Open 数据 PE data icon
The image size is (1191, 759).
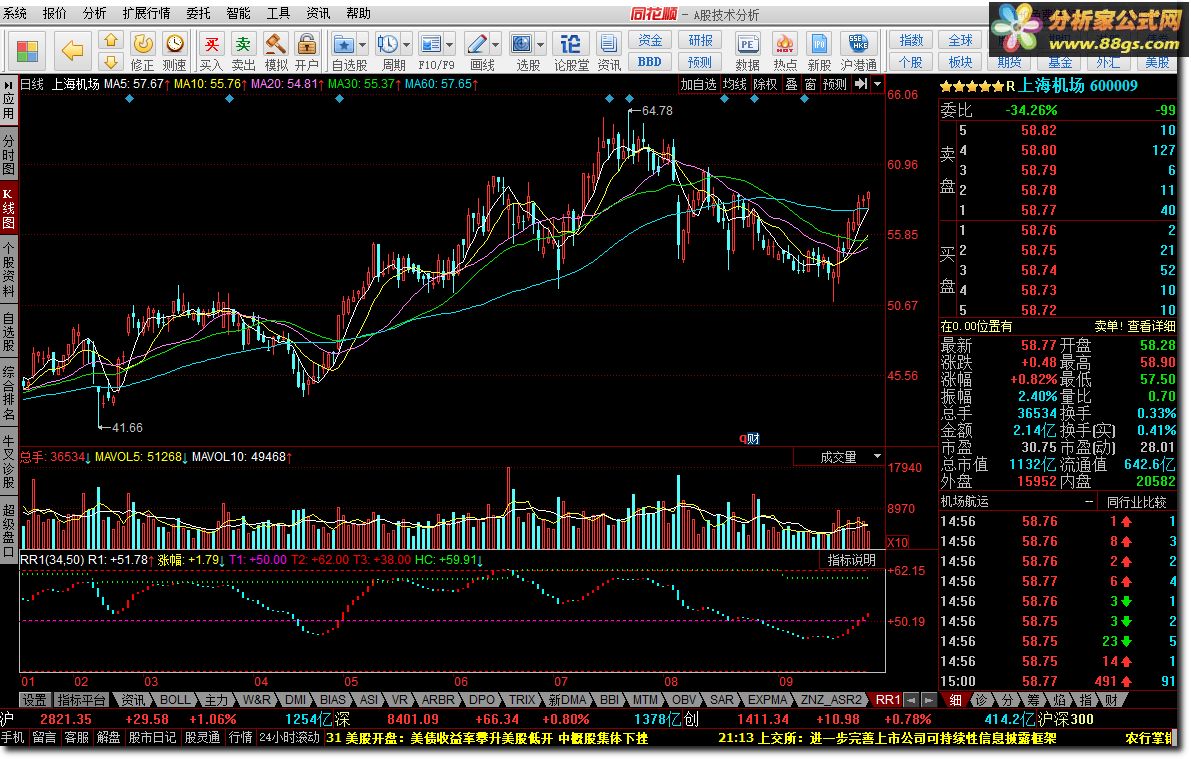point(748,51)
